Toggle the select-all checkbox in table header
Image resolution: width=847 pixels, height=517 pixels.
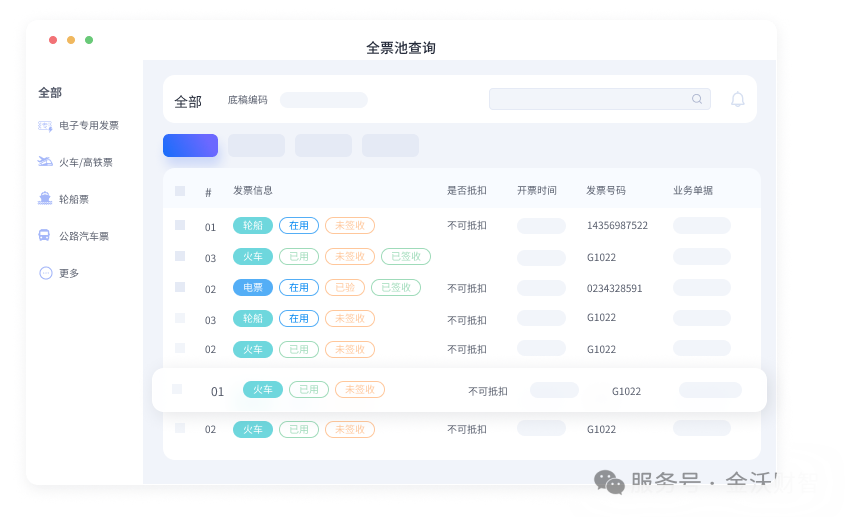coord(180,191)
